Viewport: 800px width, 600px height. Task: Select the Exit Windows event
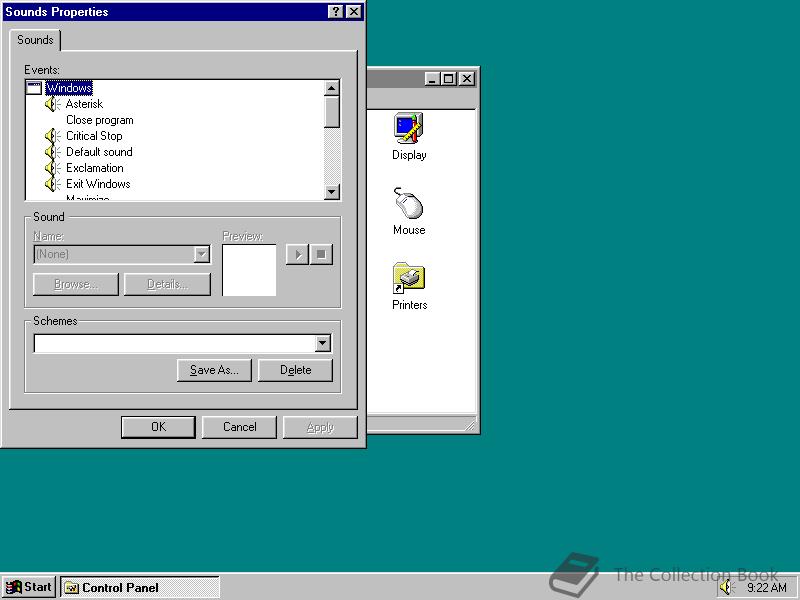pos(98,184)
